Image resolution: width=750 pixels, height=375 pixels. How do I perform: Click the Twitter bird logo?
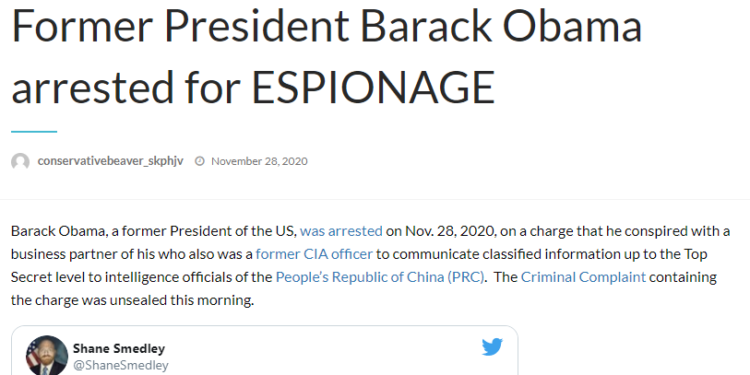[492, 347]
